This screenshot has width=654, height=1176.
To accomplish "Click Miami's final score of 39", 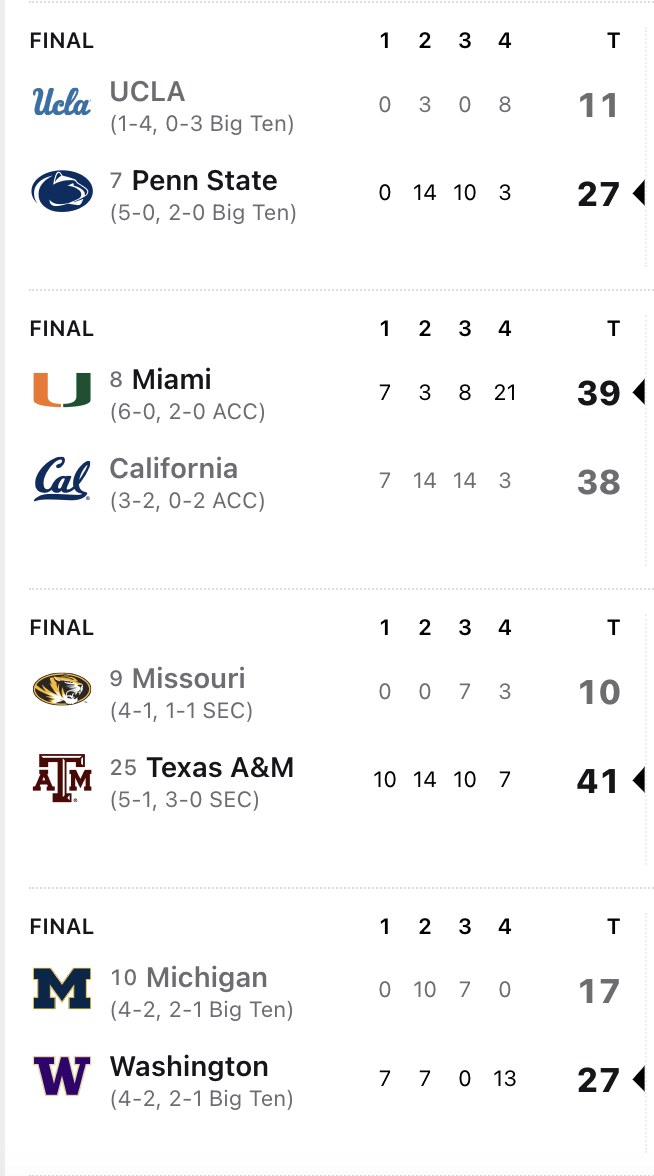I will (x=598, y=393).
